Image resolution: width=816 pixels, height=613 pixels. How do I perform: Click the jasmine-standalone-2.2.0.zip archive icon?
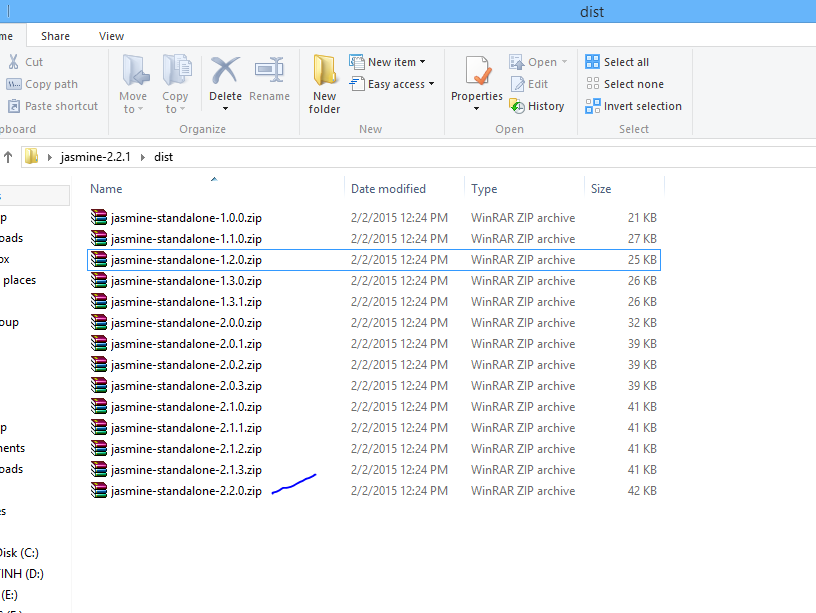point(98,491)
